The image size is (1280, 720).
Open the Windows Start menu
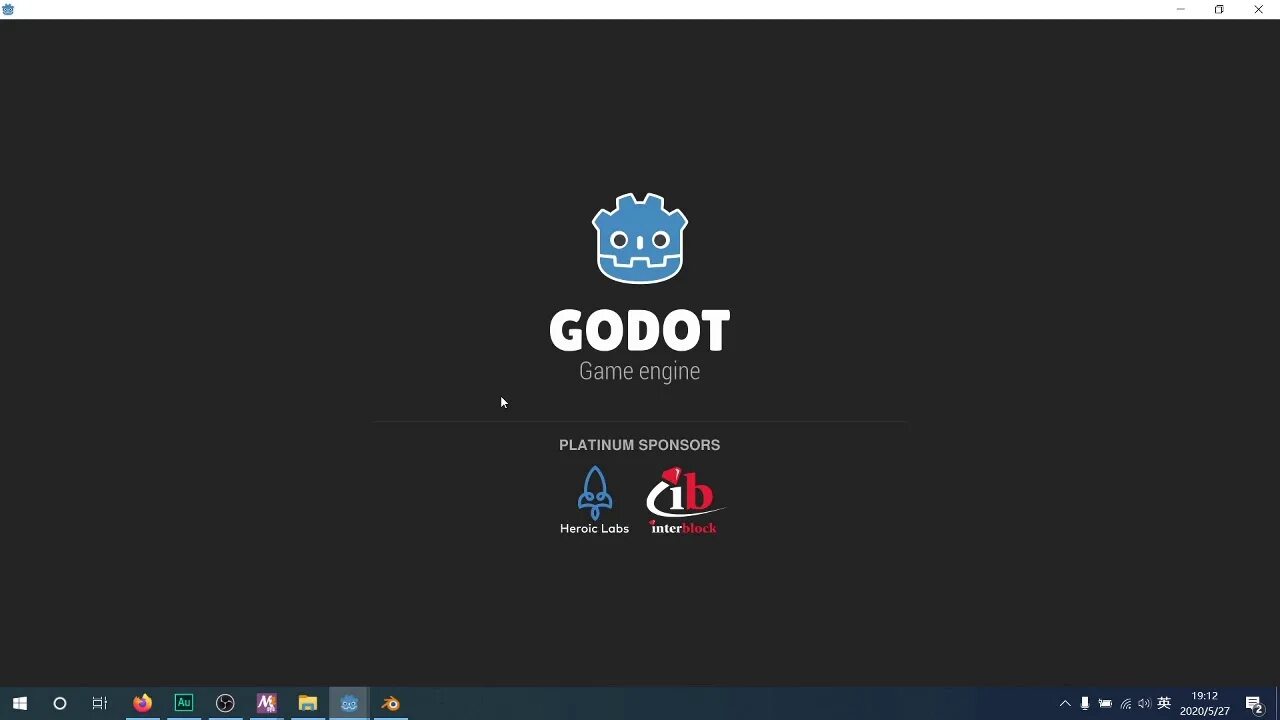click(19, 703)
